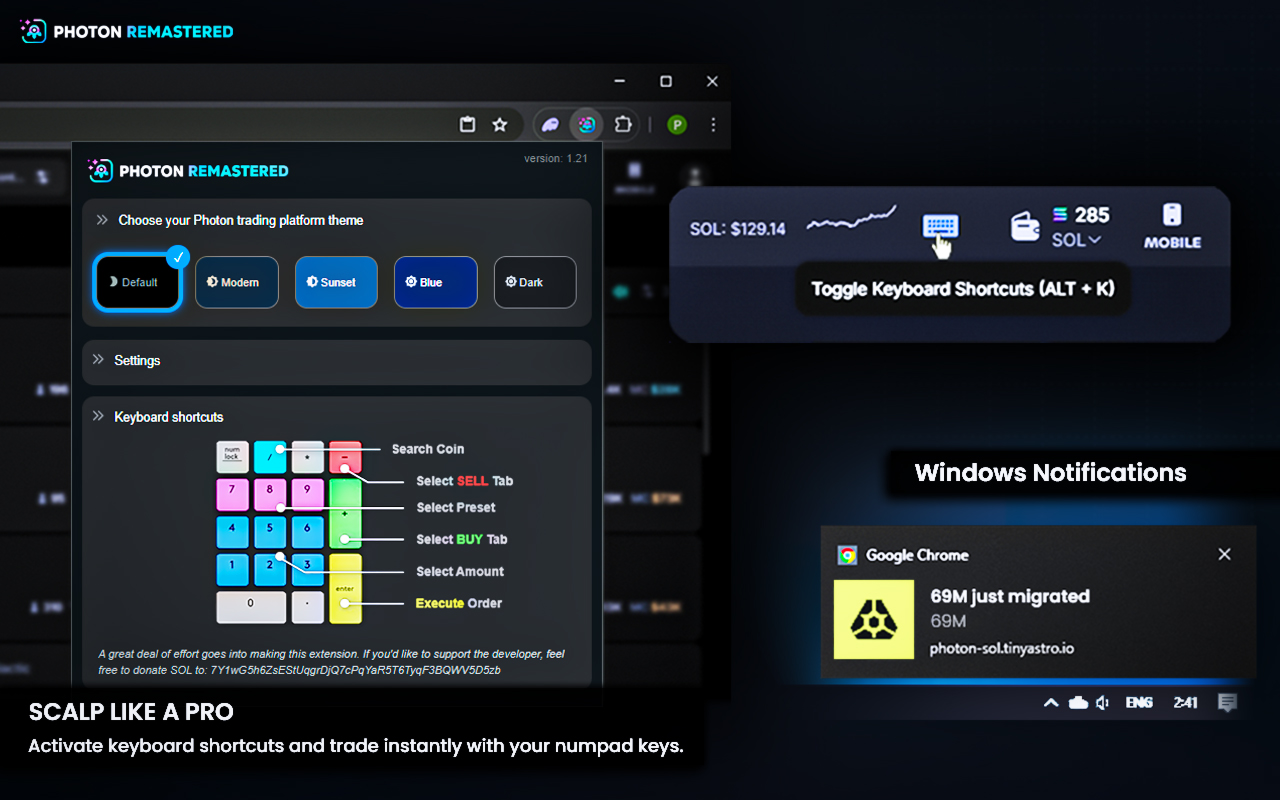1280x800 pixels.
Task: Click the yellow 69M token thumbnail
Action: point(874,620)
